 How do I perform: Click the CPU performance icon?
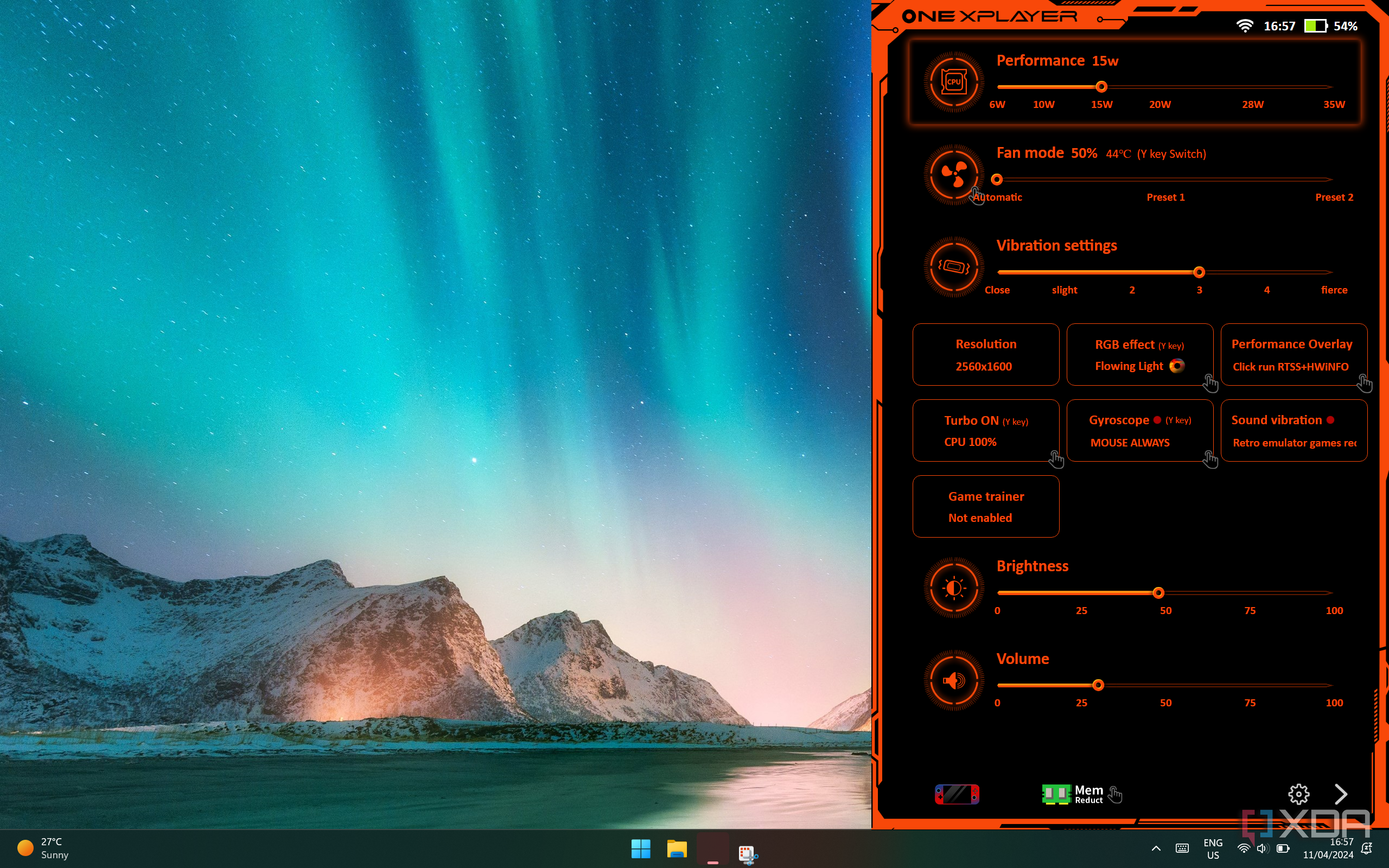pos(953,82)
